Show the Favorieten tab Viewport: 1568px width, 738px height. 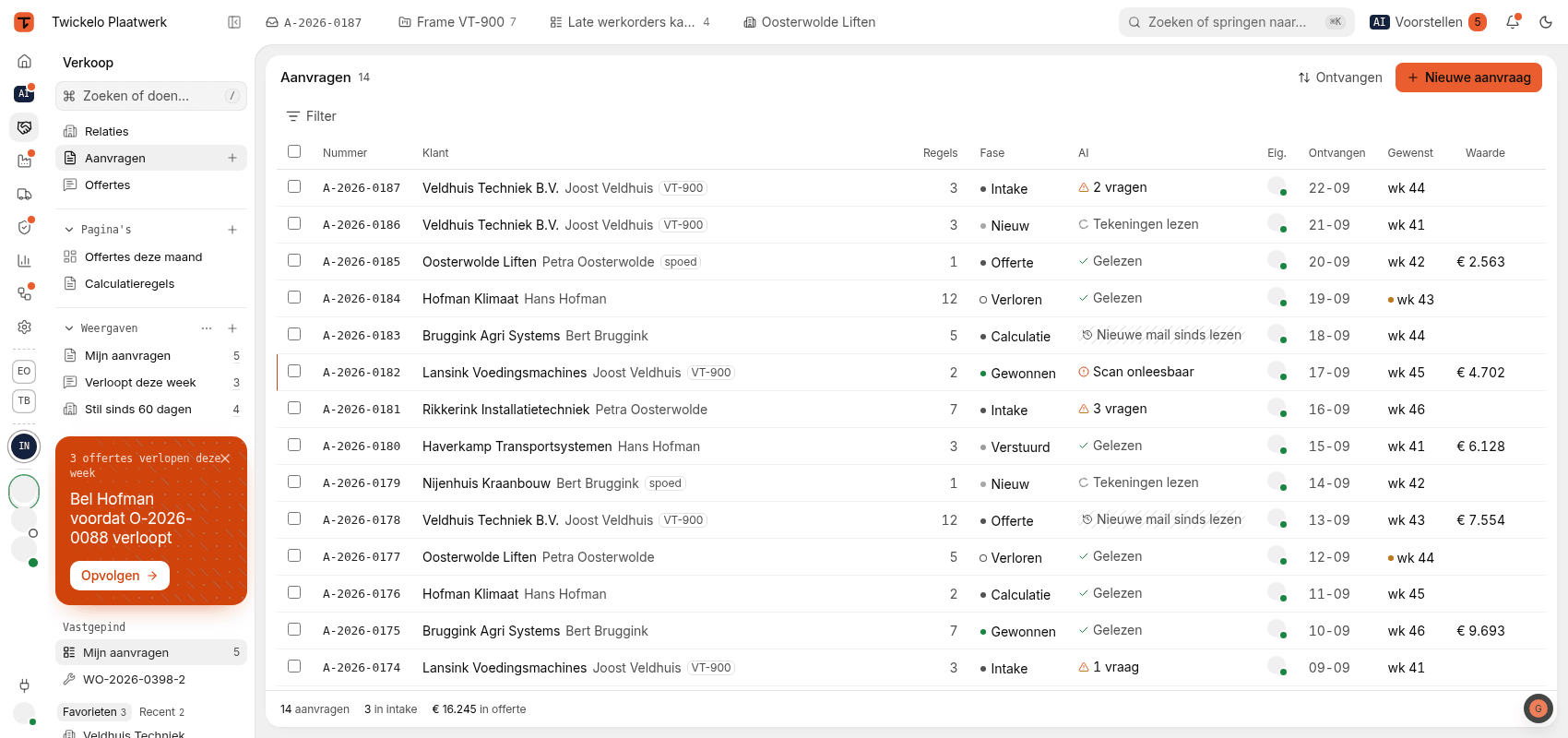(95, 712)
